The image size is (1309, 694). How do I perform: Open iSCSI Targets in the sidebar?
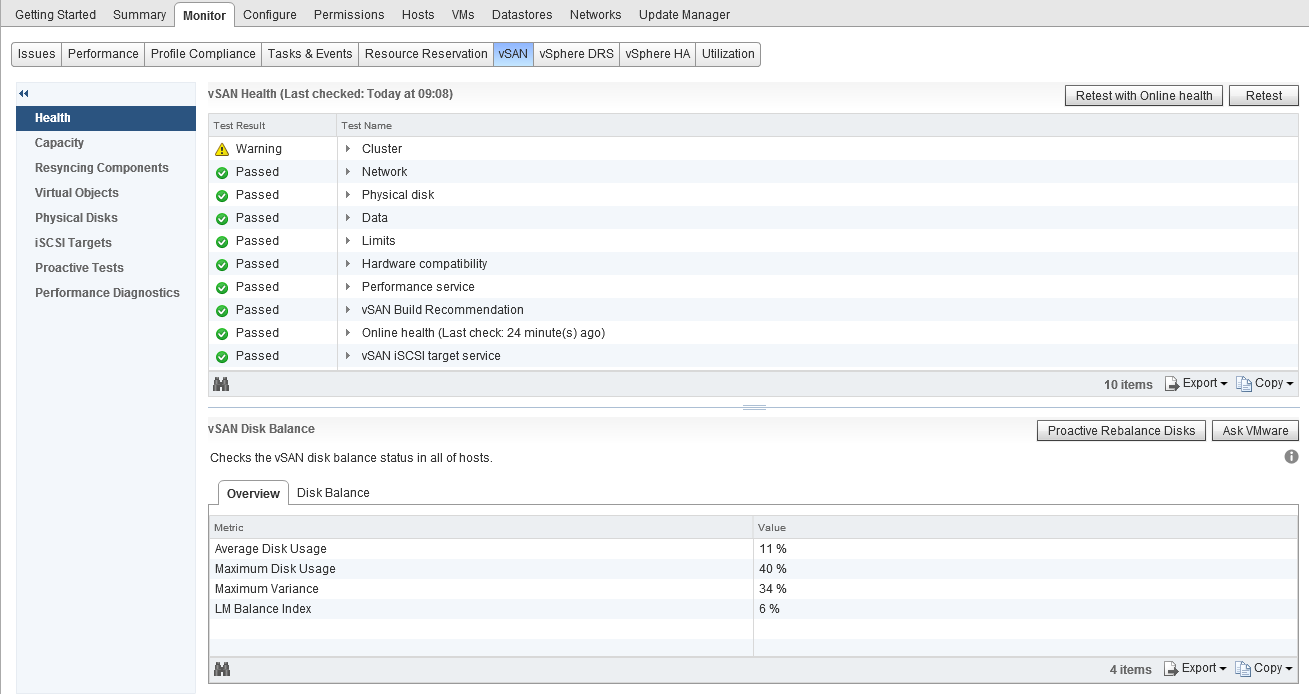[x=106, y=243]
